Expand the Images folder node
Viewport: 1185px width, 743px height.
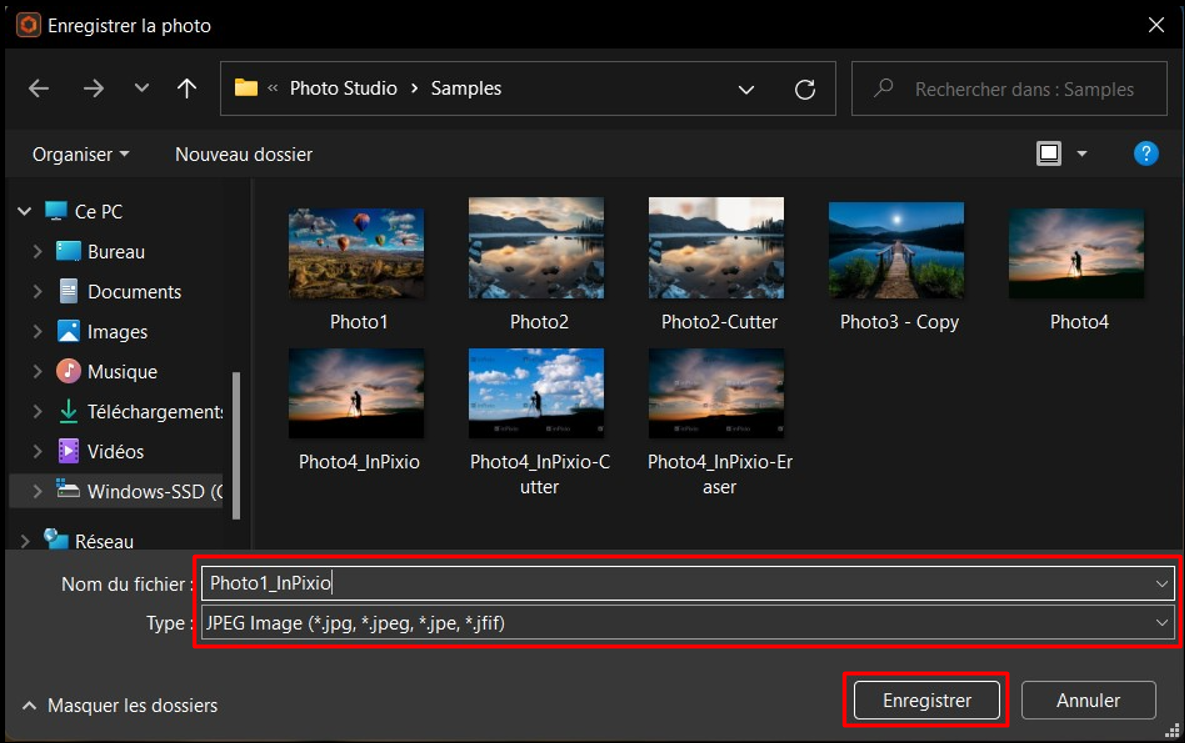click(37, 331)
